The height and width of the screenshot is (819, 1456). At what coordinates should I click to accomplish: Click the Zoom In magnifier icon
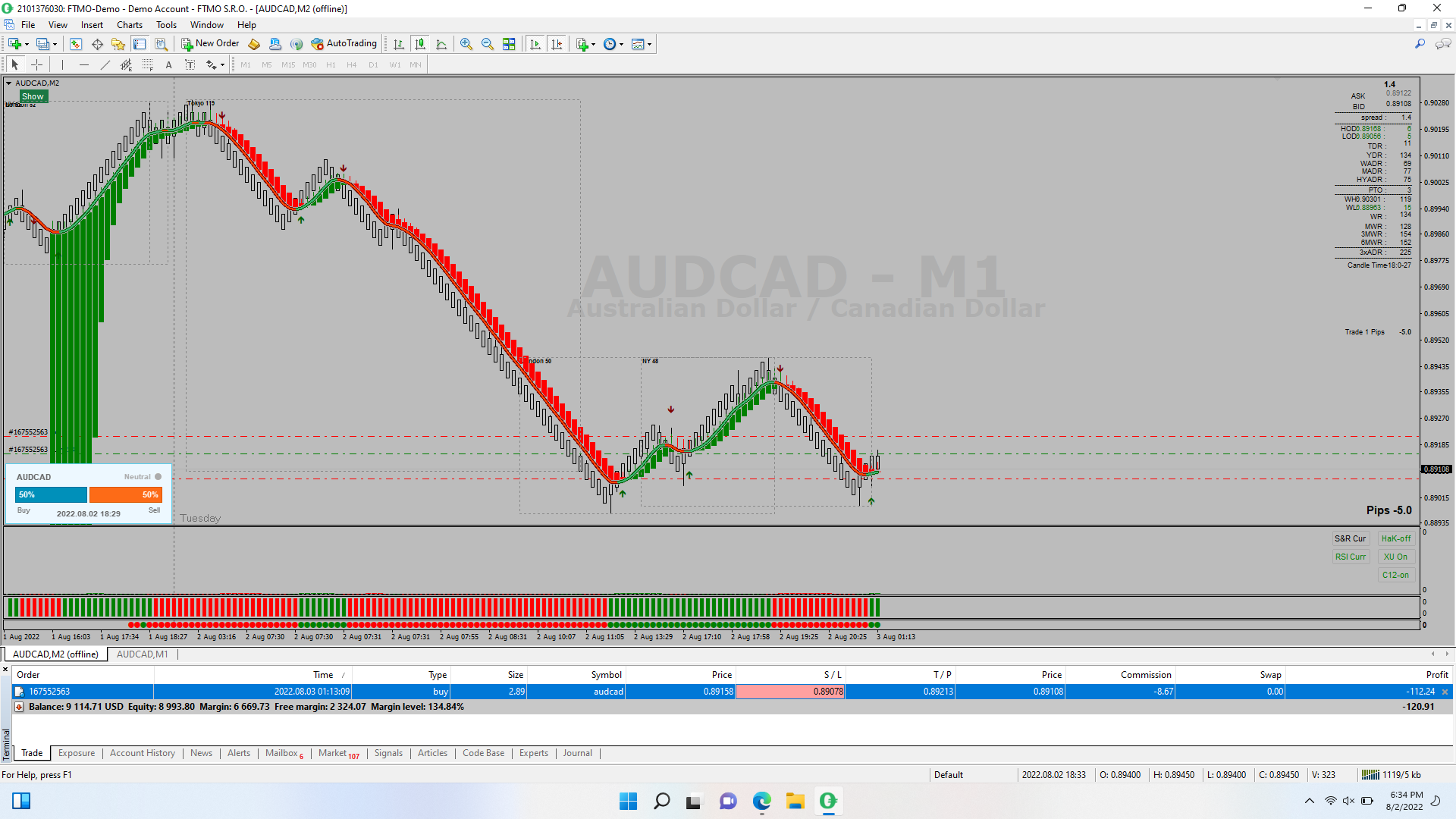466,44
